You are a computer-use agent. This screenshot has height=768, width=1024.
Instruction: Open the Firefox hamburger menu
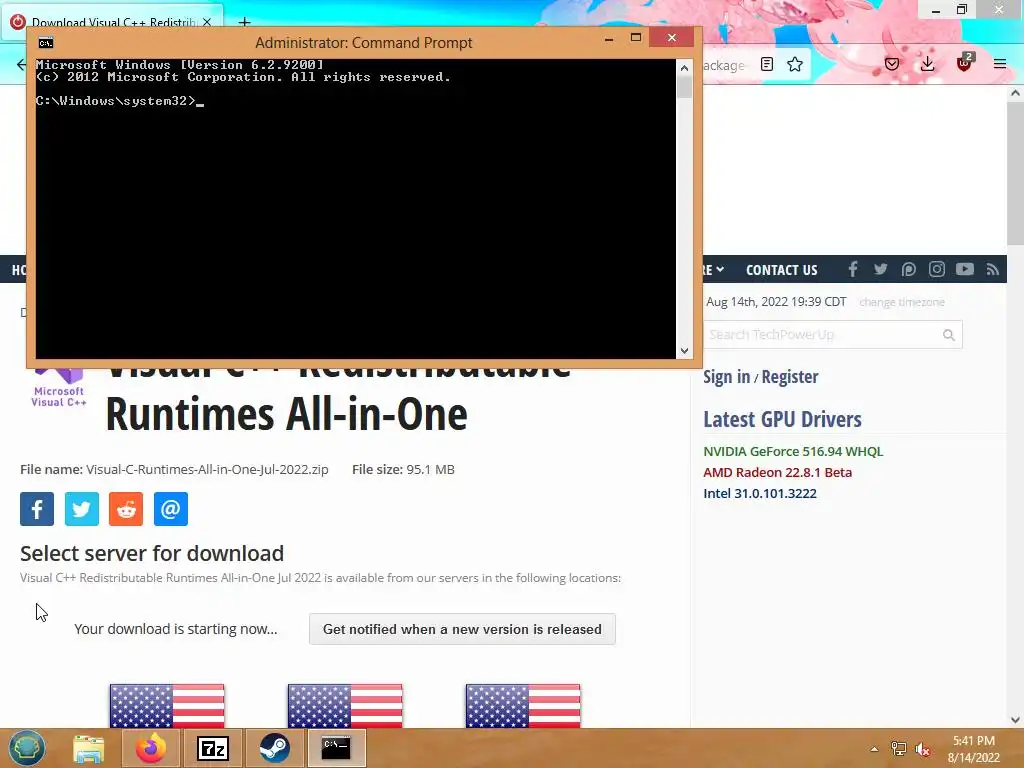[1000, 64]
